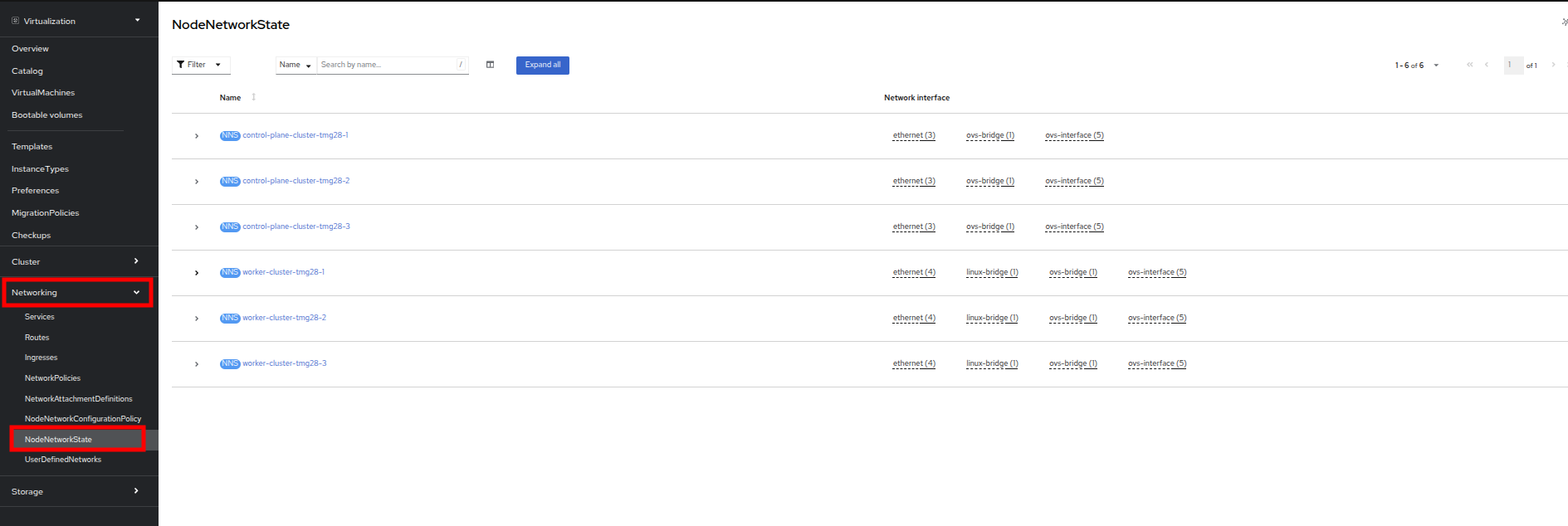Image resolution: width=1568 pixels, height=526 pixels.
Task: Select NodeNetworkConfigurationPolicy in the sidebar
Action: (x=83, y=419)
